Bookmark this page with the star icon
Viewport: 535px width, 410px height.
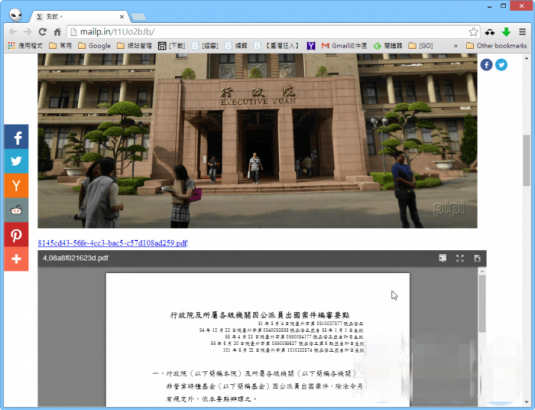point(473,32)
